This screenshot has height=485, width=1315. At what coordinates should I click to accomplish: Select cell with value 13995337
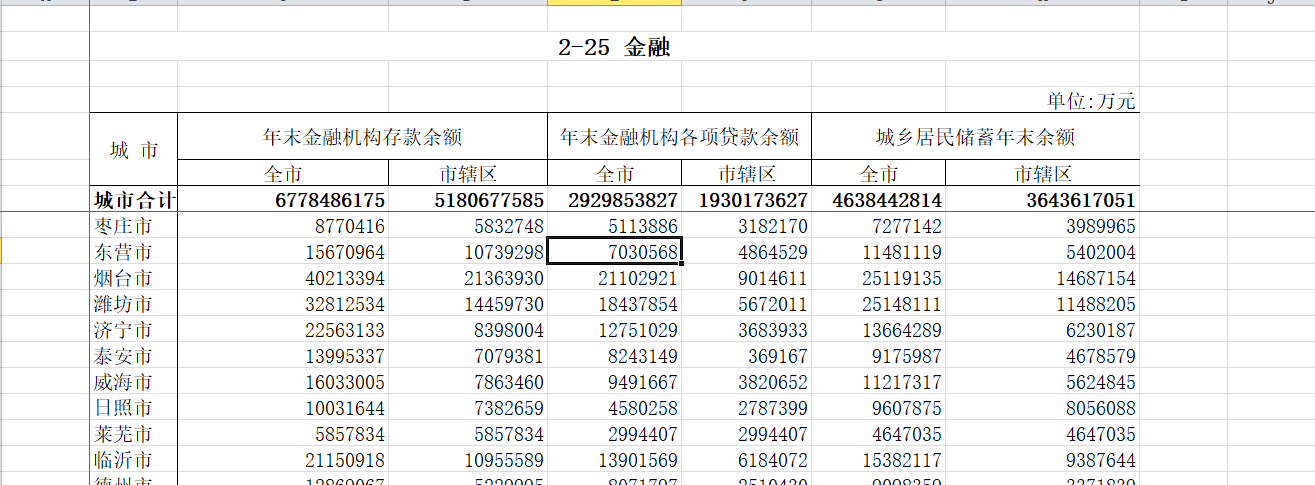(x=283, y=356)
